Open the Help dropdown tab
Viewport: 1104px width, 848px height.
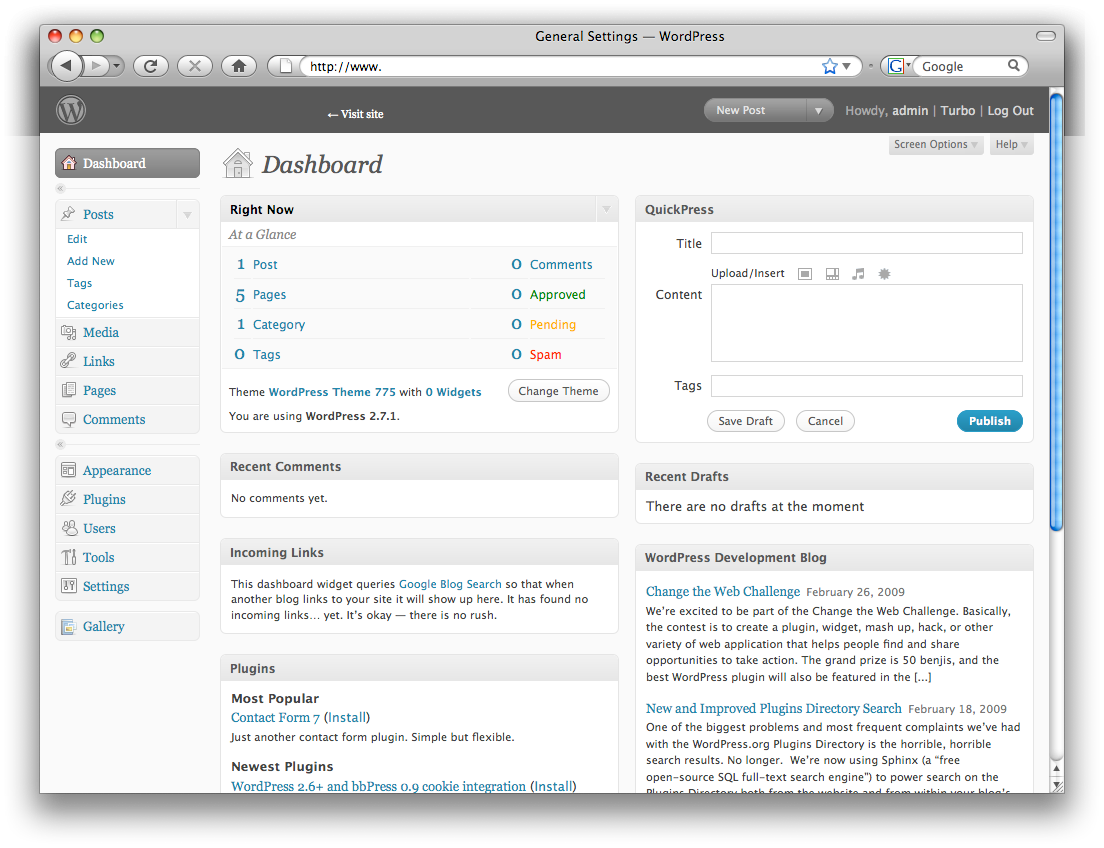[x=1011, y=145]
